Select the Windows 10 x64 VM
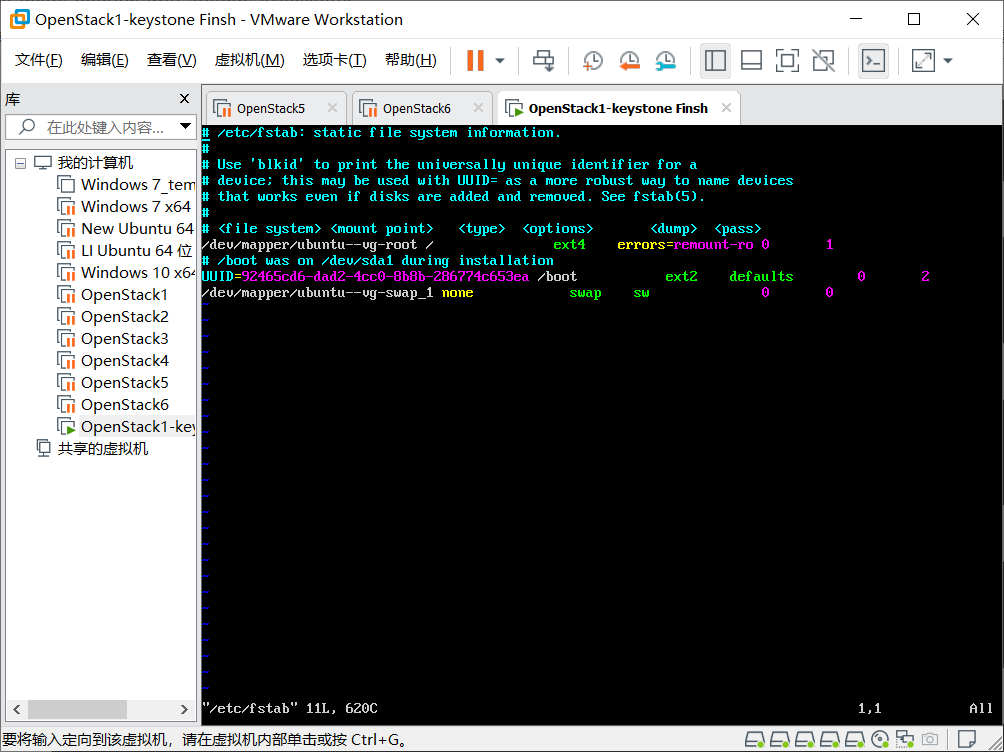The image size is (1004, 752). point(138,273)
